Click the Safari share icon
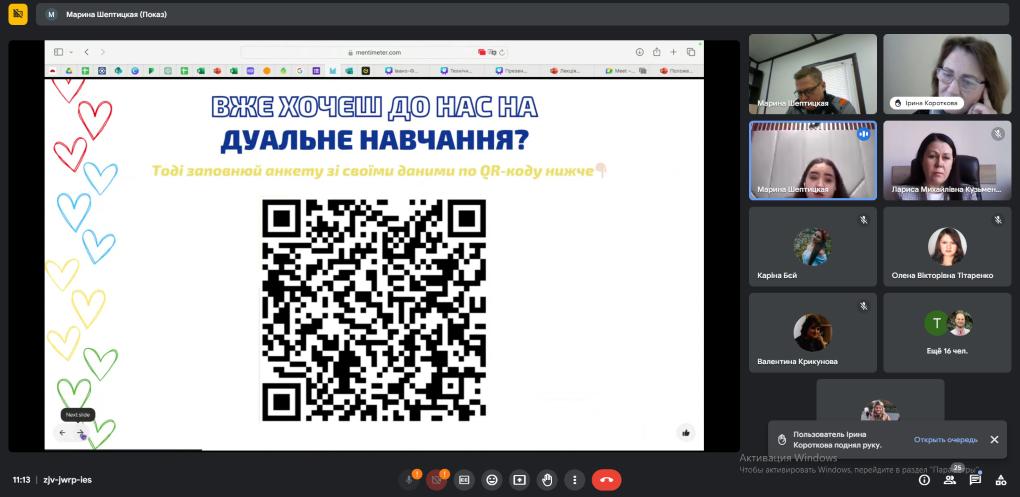1020x497 pixels. pos(656,52)
